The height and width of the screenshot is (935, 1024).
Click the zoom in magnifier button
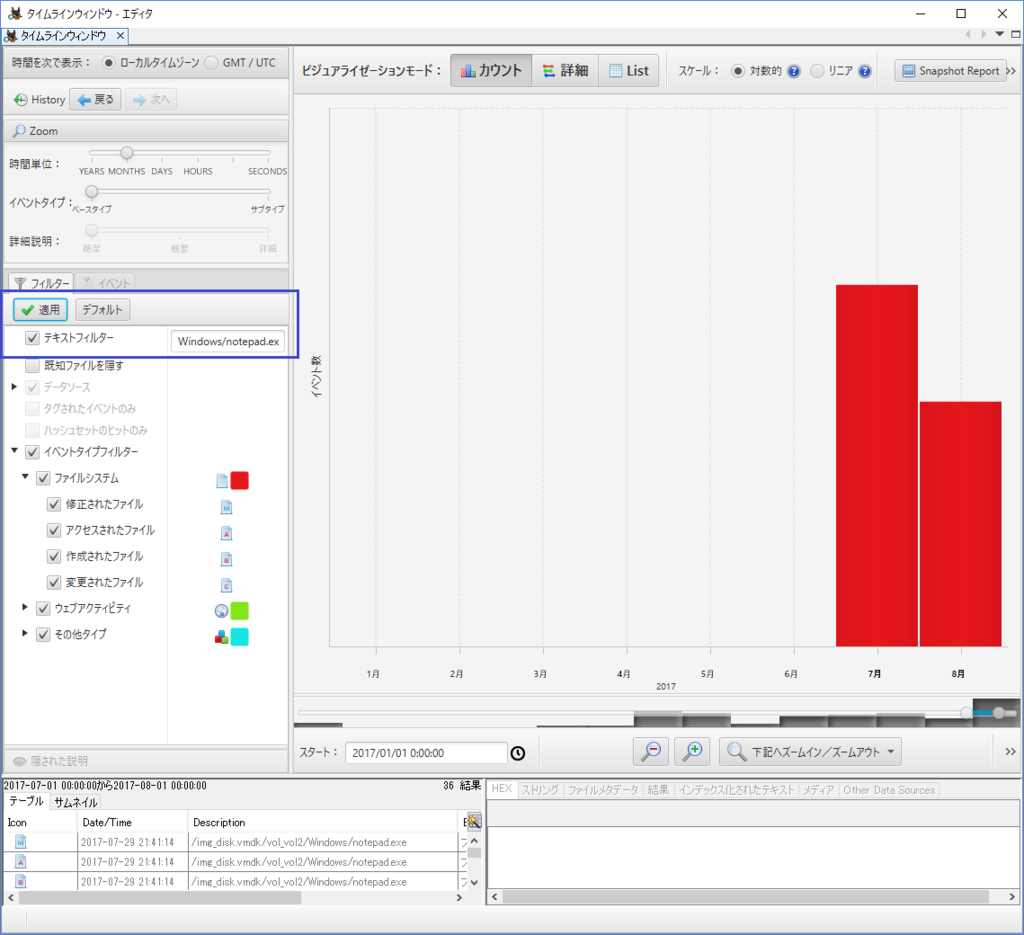click(692, 752)
